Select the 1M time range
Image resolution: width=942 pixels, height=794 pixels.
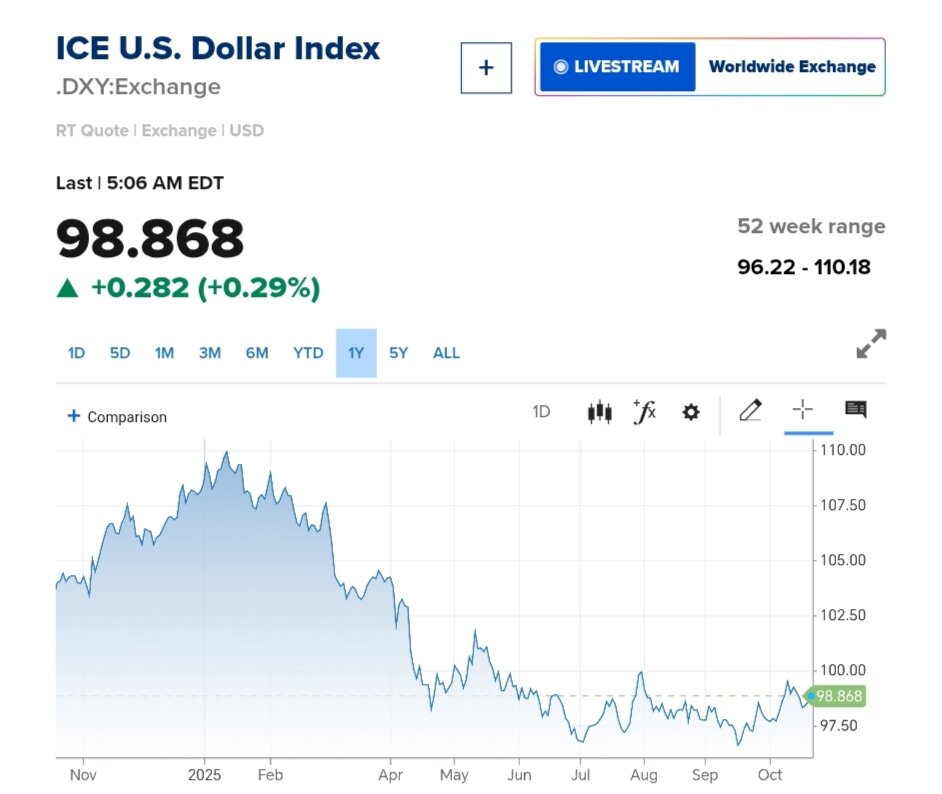[164, 353]
